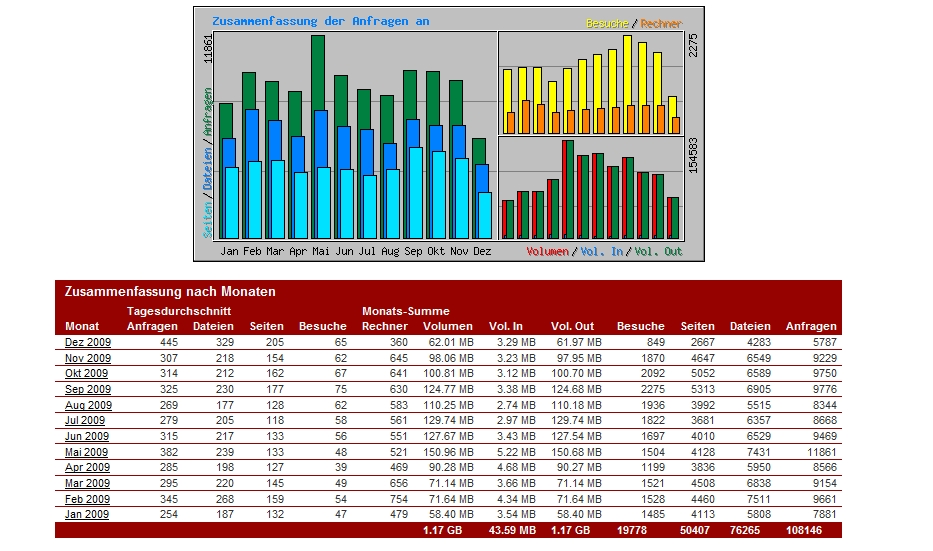Click the 'Zusammenfassung nach Monaten' table heading

pyautogui.click(x=170, y=292)
